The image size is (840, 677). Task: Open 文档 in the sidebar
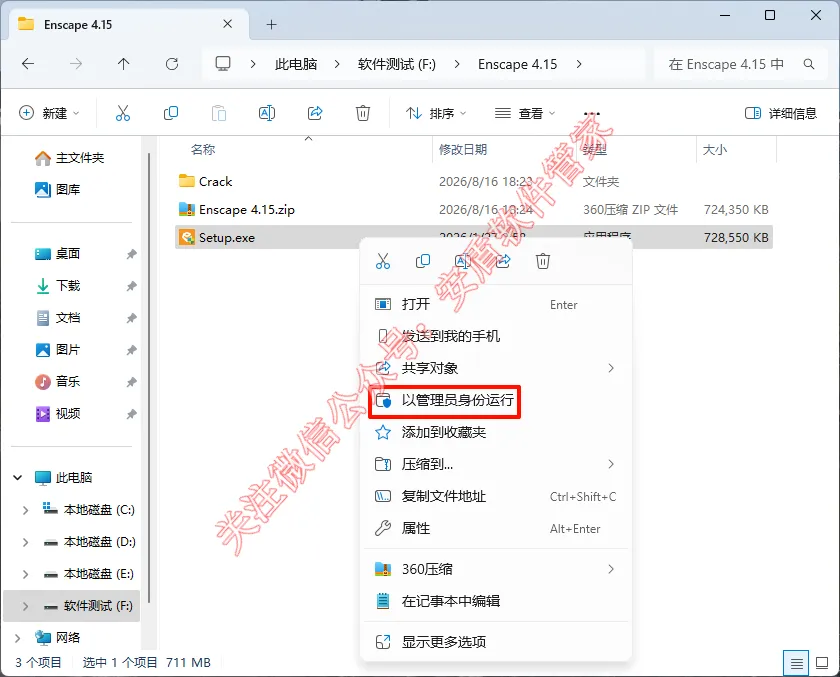(x=57, y=318)
